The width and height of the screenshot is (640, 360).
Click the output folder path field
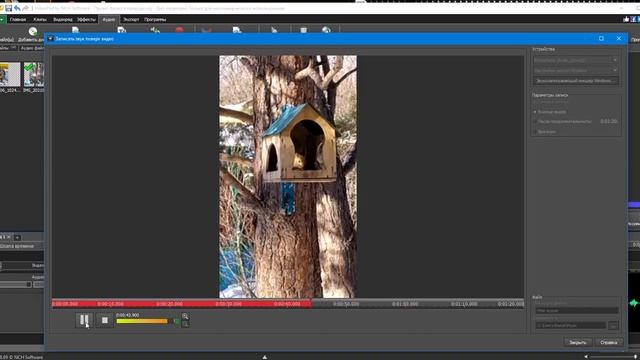[571, 325]
